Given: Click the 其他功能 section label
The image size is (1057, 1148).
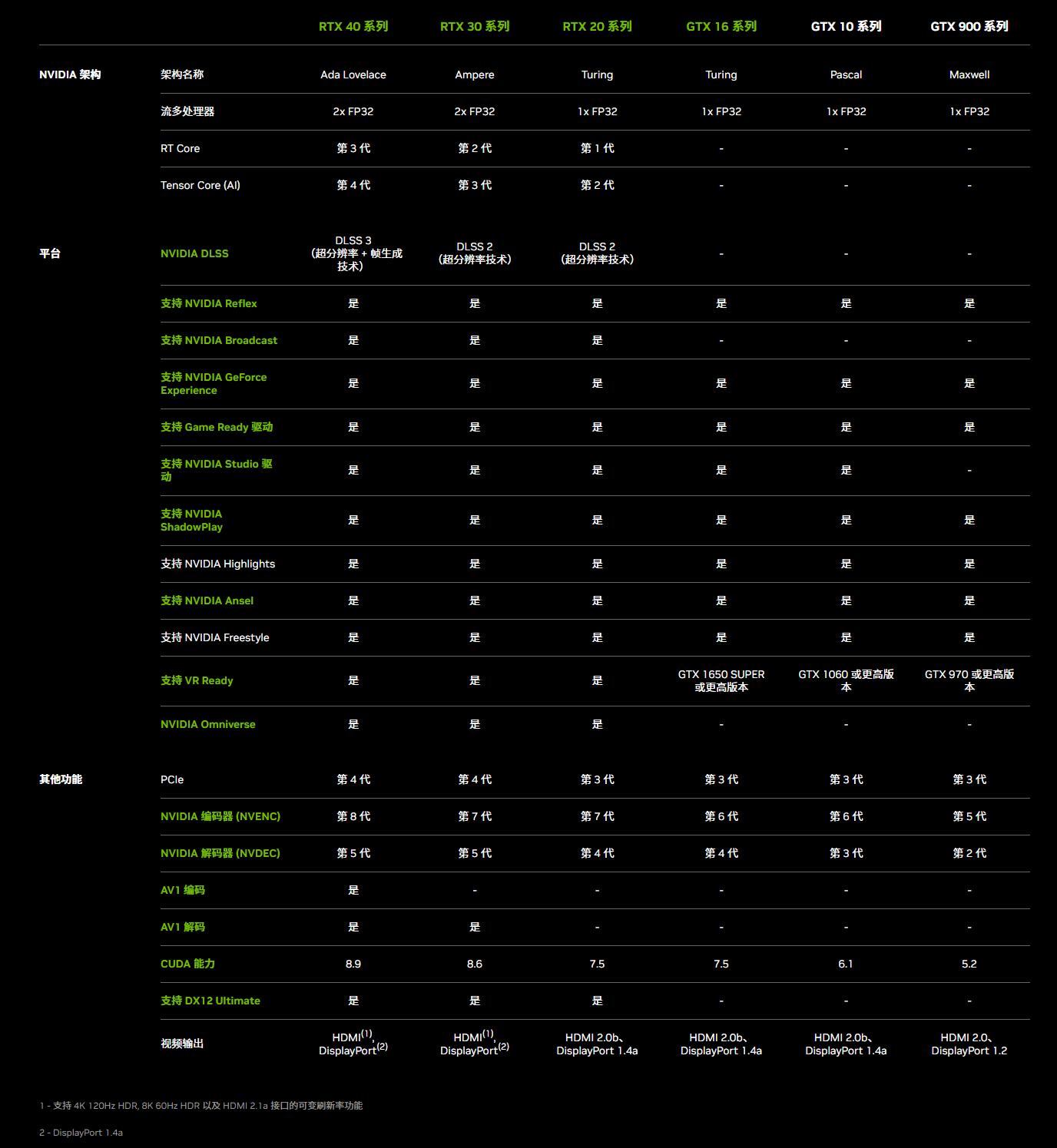Looking at the screenshot, I should click(61, 779).
